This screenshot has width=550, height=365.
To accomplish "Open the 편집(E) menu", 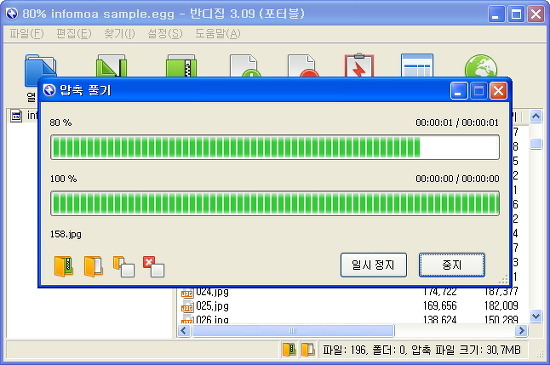I will pos(74,34).
